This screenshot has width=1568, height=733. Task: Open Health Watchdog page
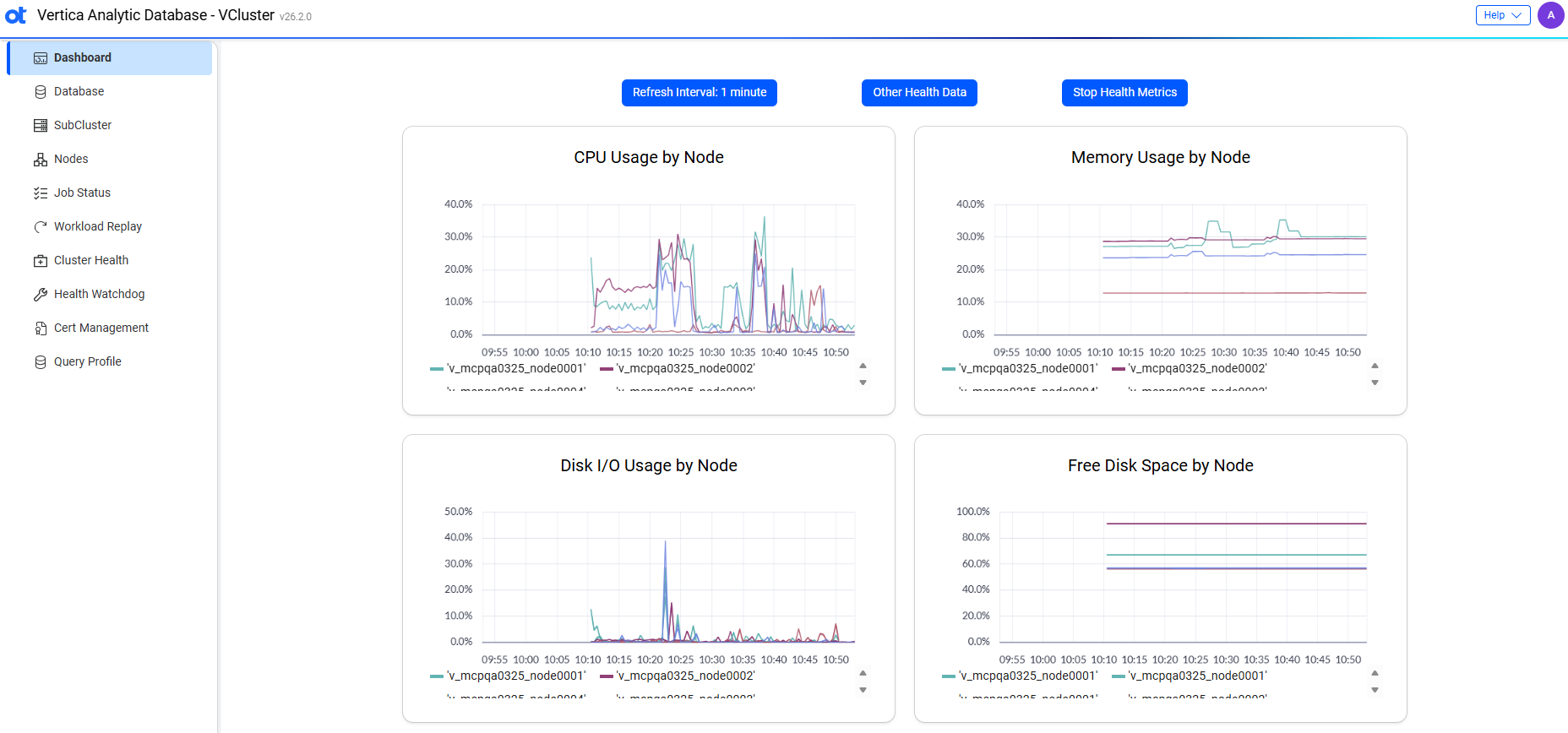[110, 294]
